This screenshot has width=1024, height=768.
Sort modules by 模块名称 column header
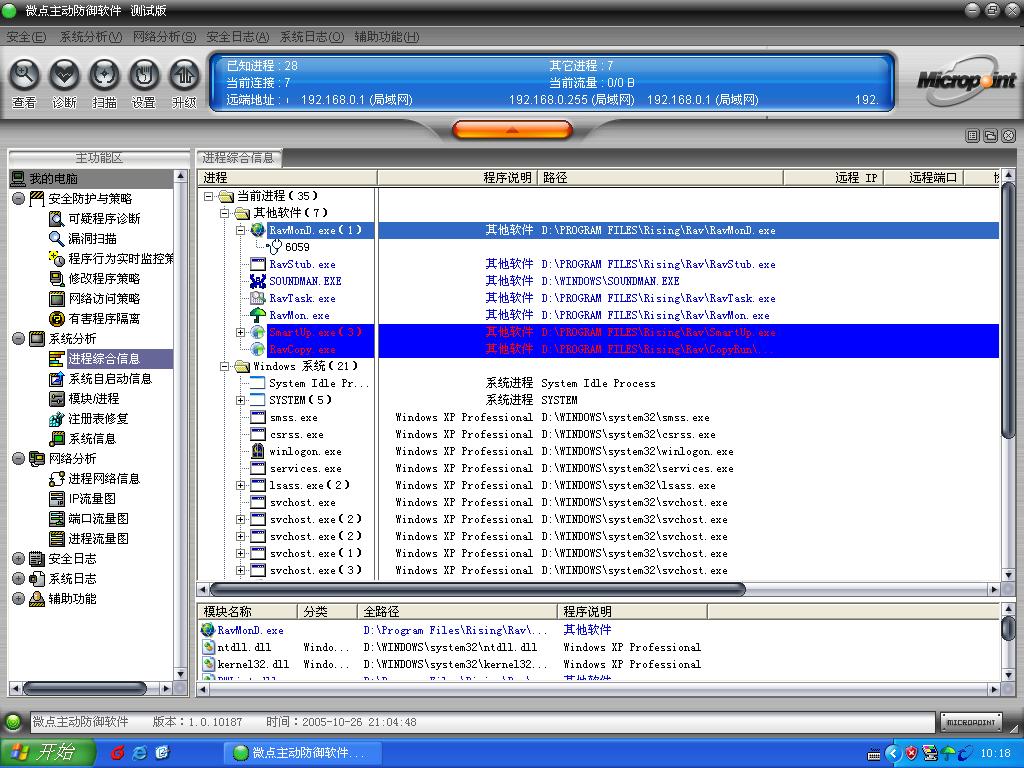pyautogui.click(x=248, y=612)
